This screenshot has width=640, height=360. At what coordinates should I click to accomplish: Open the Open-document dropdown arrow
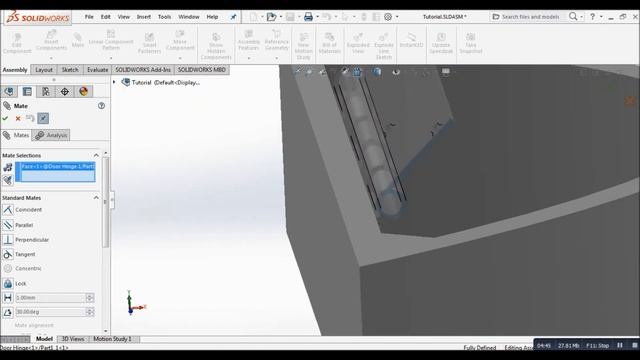280,17
